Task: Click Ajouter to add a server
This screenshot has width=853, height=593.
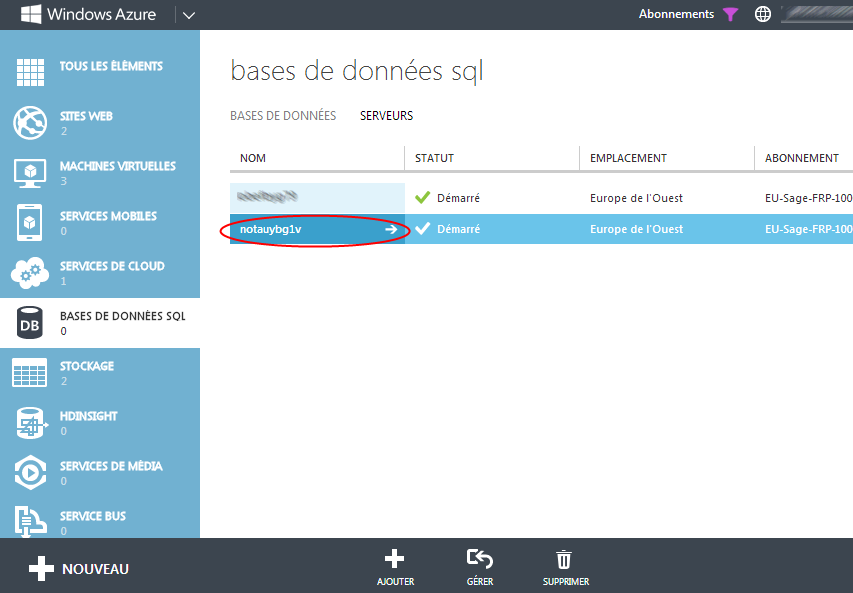Action: pyautogui.click(x=395, y=567)
